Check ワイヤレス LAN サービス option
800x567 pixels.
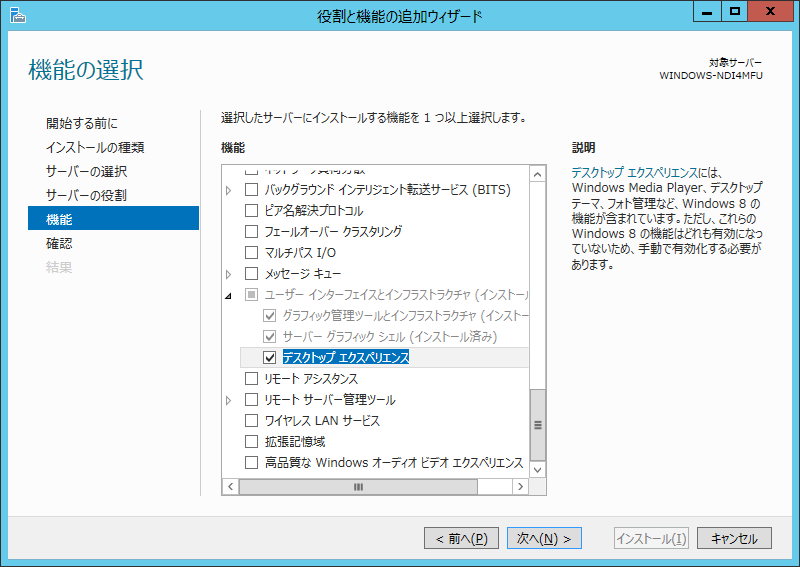point(252,421)
